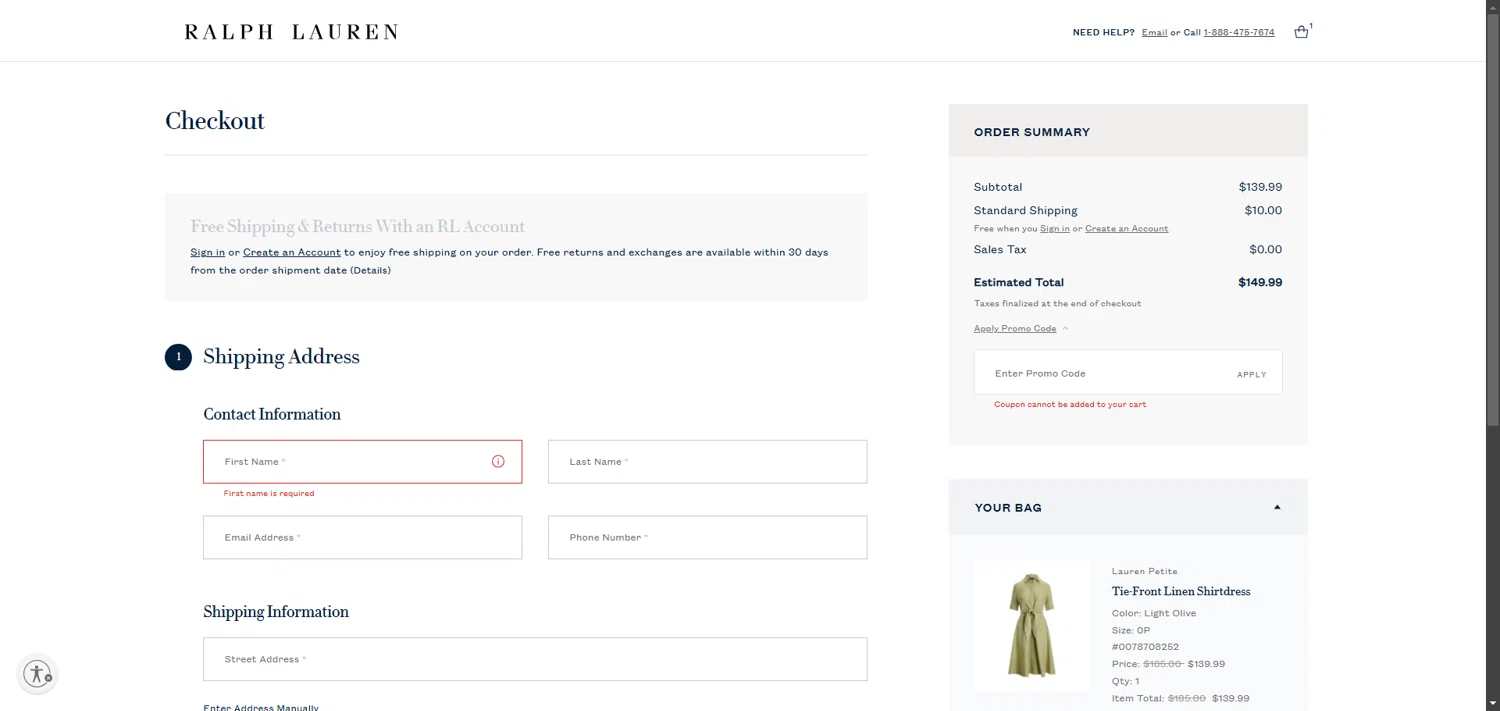Click the Last Name input field

tap(707, 462)
